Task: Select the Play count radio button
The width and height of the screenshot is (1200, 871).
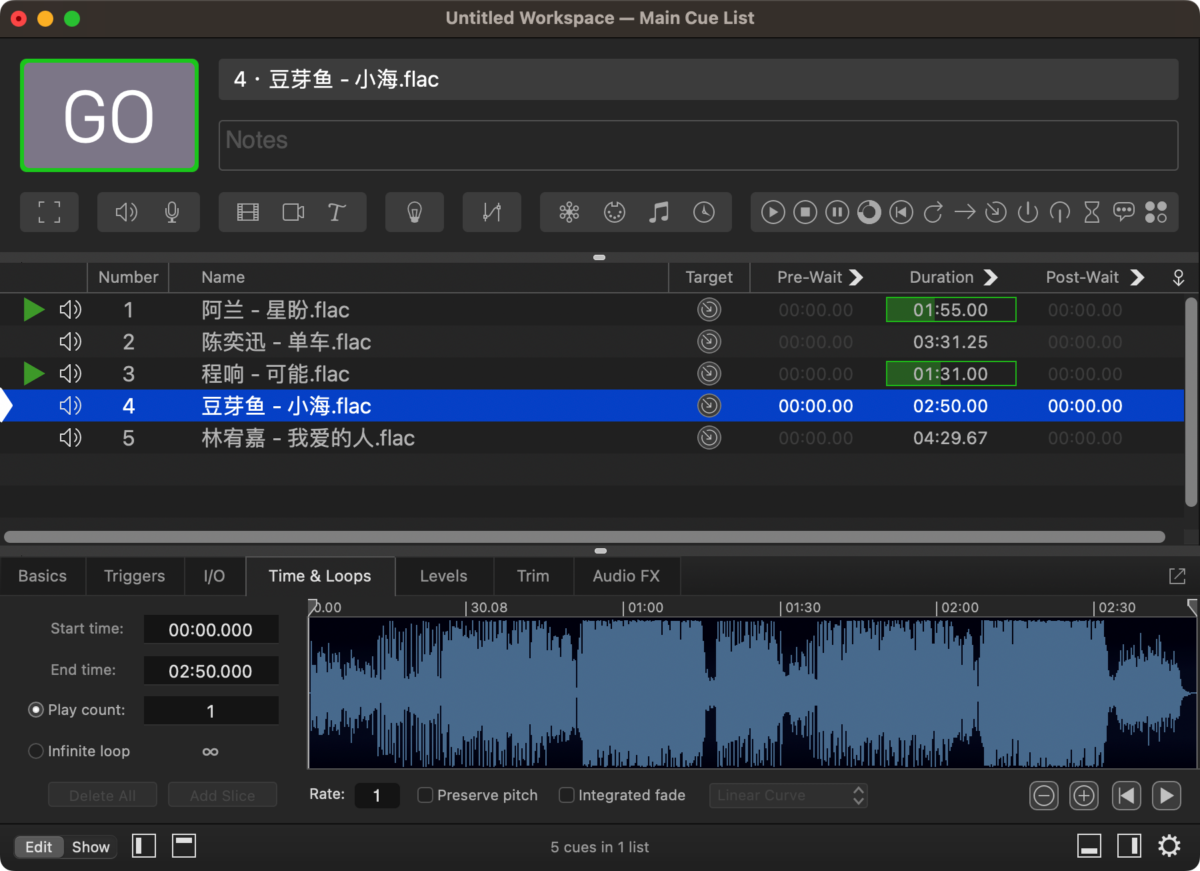Action: click(36, 710)
